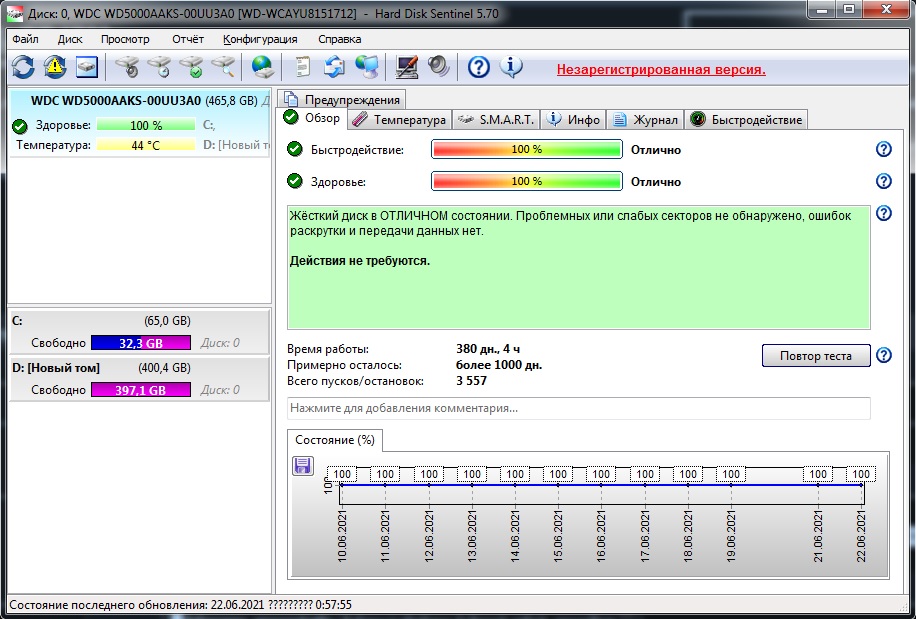Click the globe with disk toolbar icon
The height and width of the screenshot is (619, 916).
click(x=262, y=67)
